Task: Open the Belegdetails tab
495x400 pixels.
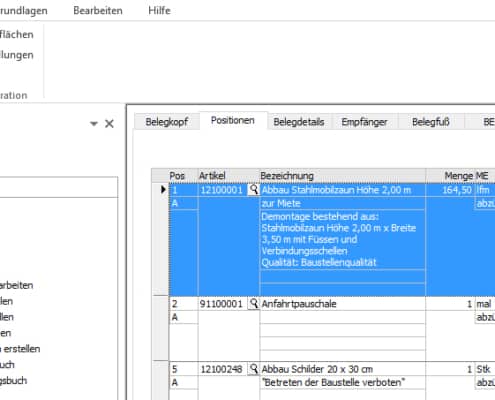Action: click(299, 122)
